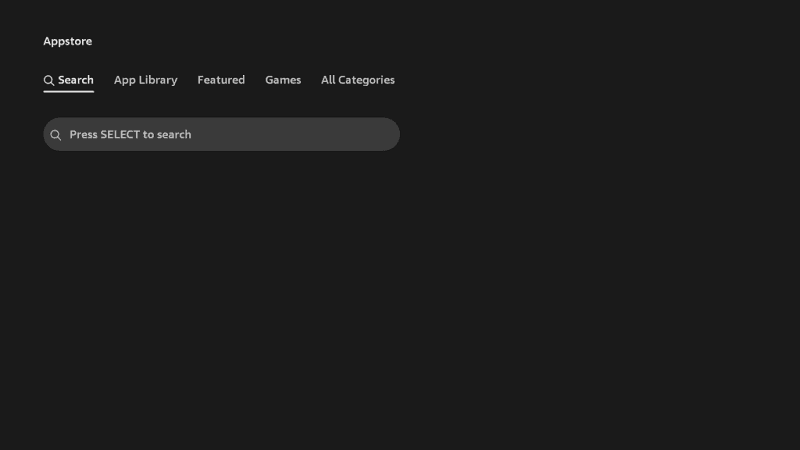Click the word 'Library' in the navigation
Image resolution: width=800 pixels, height=450 pixels.
click(157, 80)
